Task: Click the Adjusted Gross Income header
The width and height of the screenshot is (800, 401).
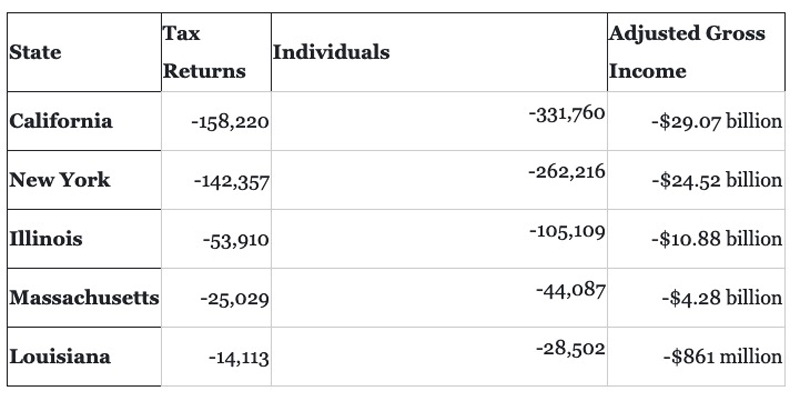Action: click(687, 52)
